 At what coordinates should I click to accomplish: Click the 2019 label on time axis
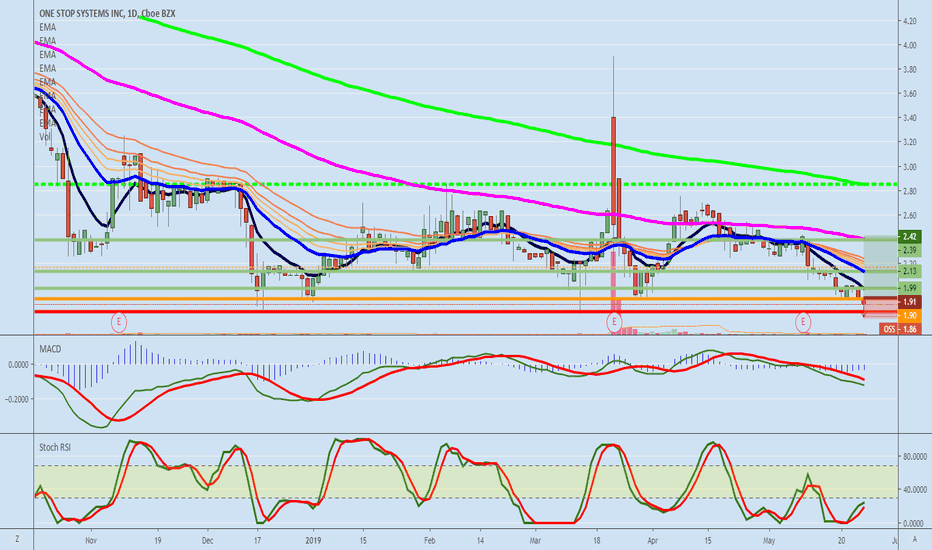313,540
